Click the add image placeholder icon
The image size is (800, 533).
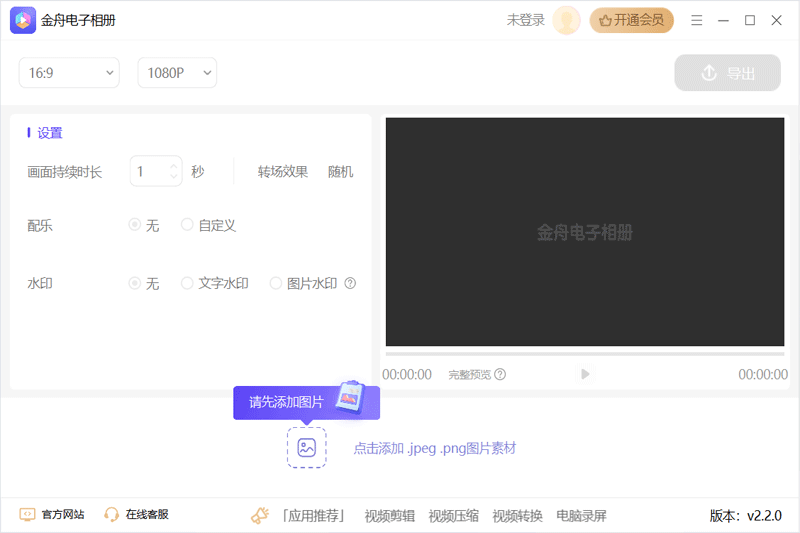306,448
